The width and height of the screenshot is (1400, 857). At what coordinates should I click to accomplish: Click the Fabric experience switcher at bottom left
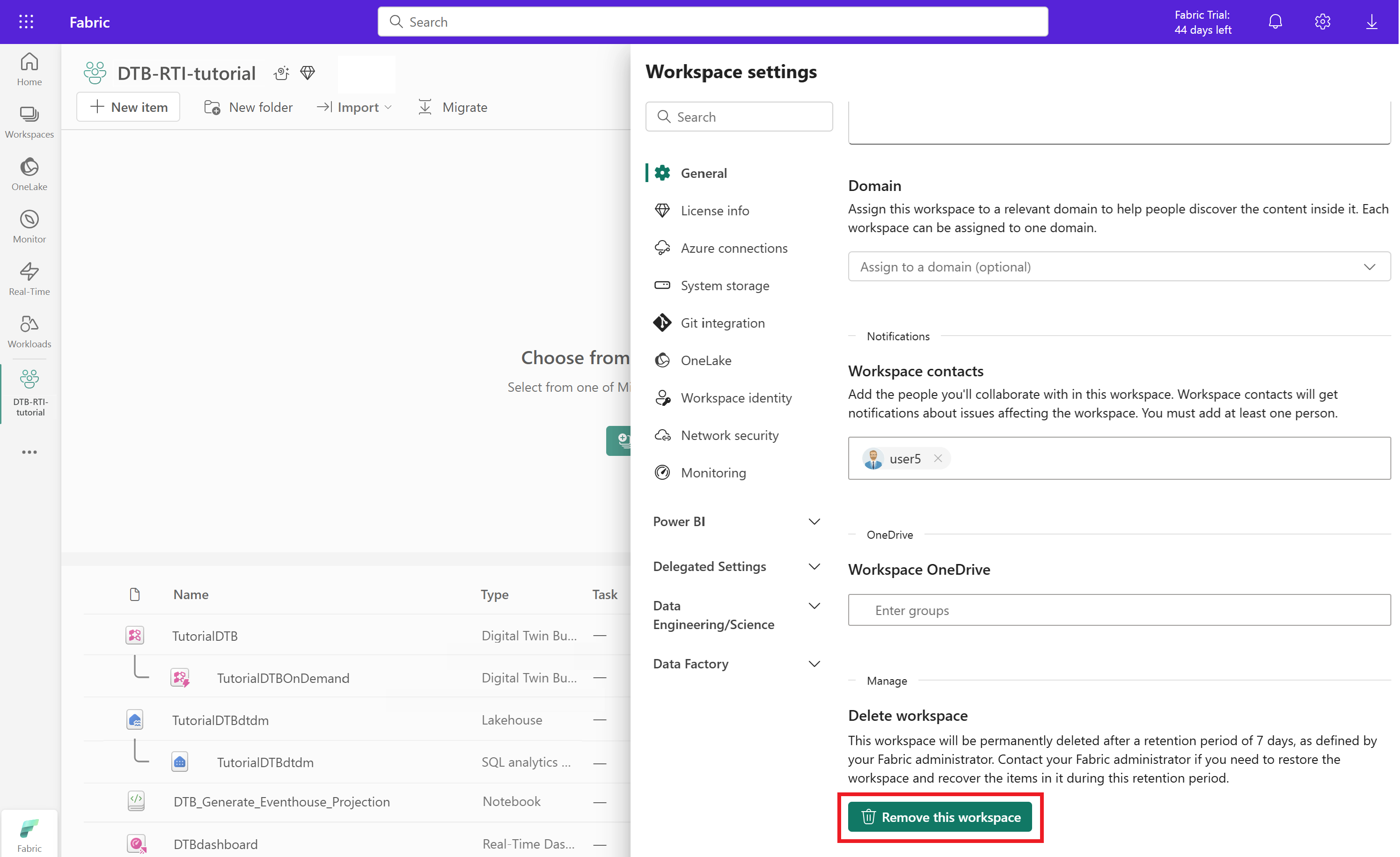[29, 835]
